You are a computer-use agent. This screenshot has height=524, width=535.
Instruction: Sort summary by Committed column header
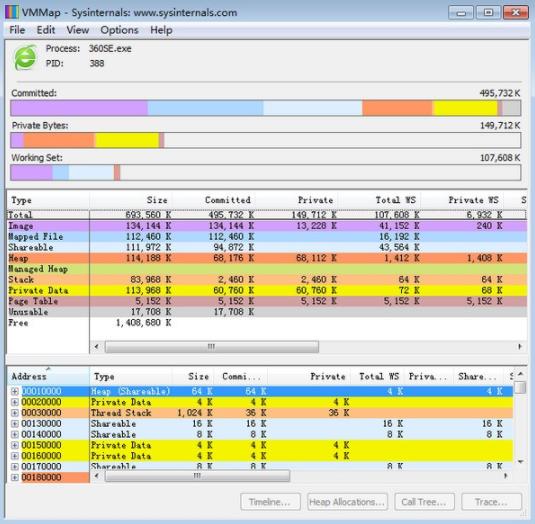tap(214, 200)
